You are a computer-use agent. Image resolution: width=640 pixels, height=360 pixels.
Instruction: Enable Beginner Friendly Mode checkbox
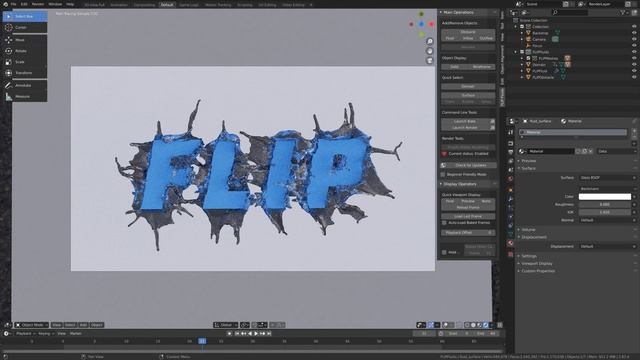coord(443,174)
